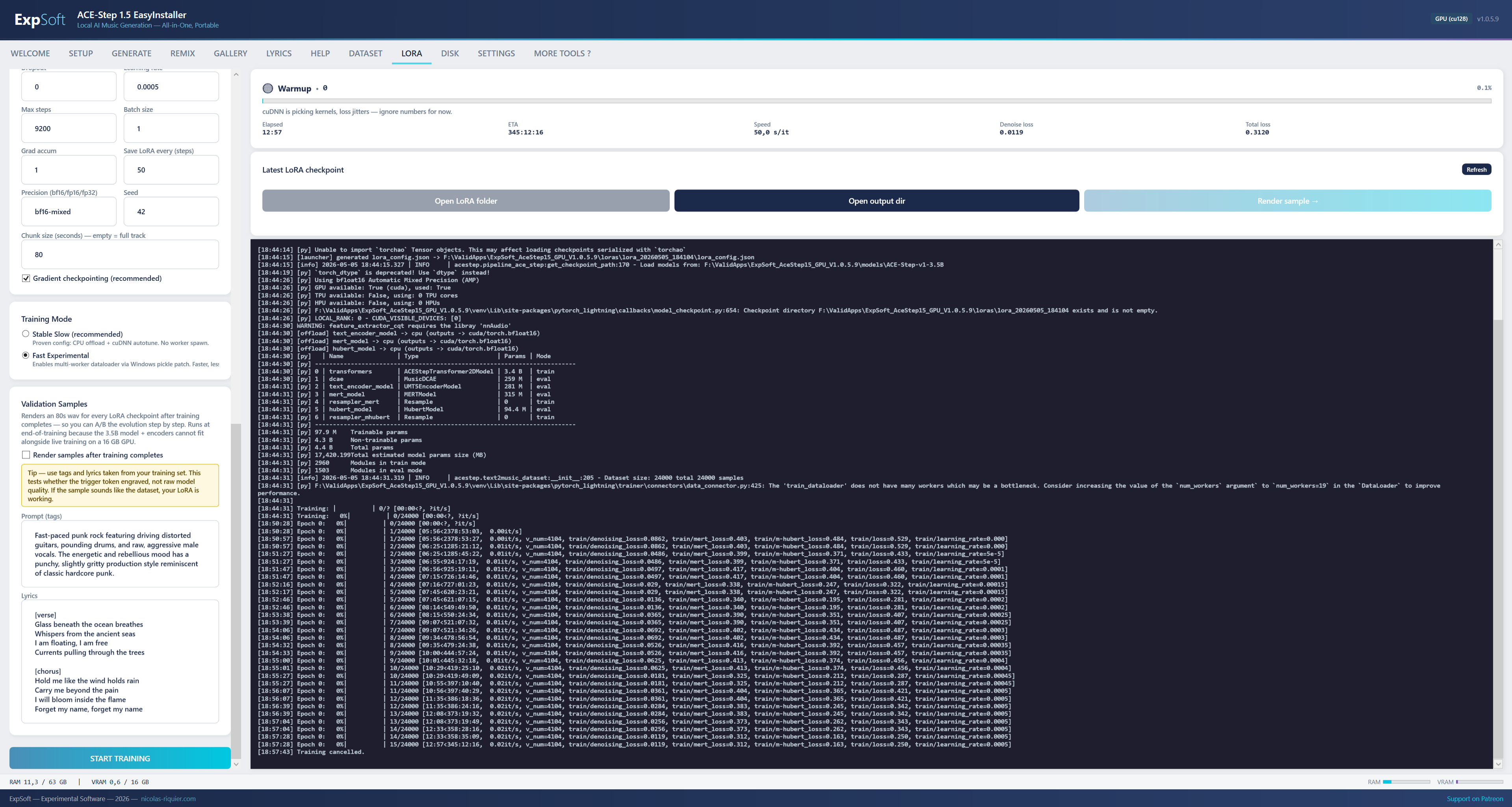The width and height of the screenshot is (1512, 807).
Task: Open the DISK tab
Action: click(450, 54)
